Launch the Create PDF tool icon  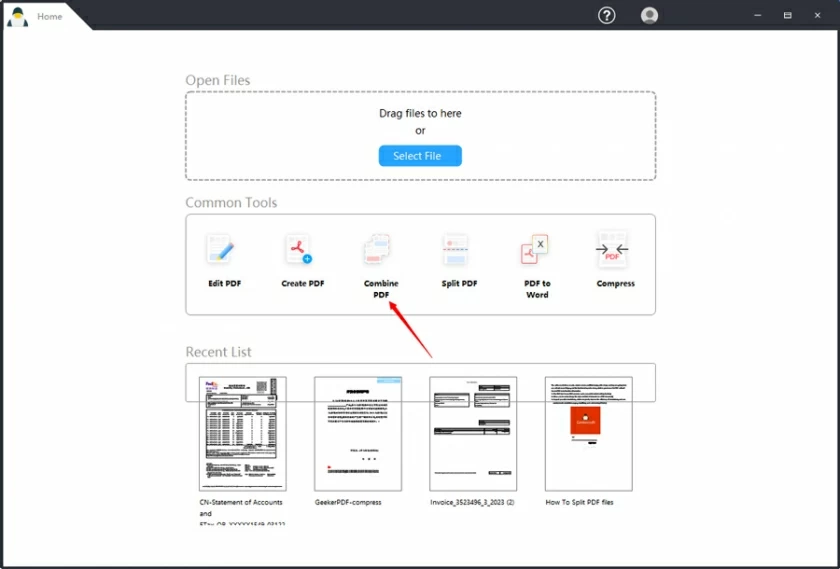point(298,249)
